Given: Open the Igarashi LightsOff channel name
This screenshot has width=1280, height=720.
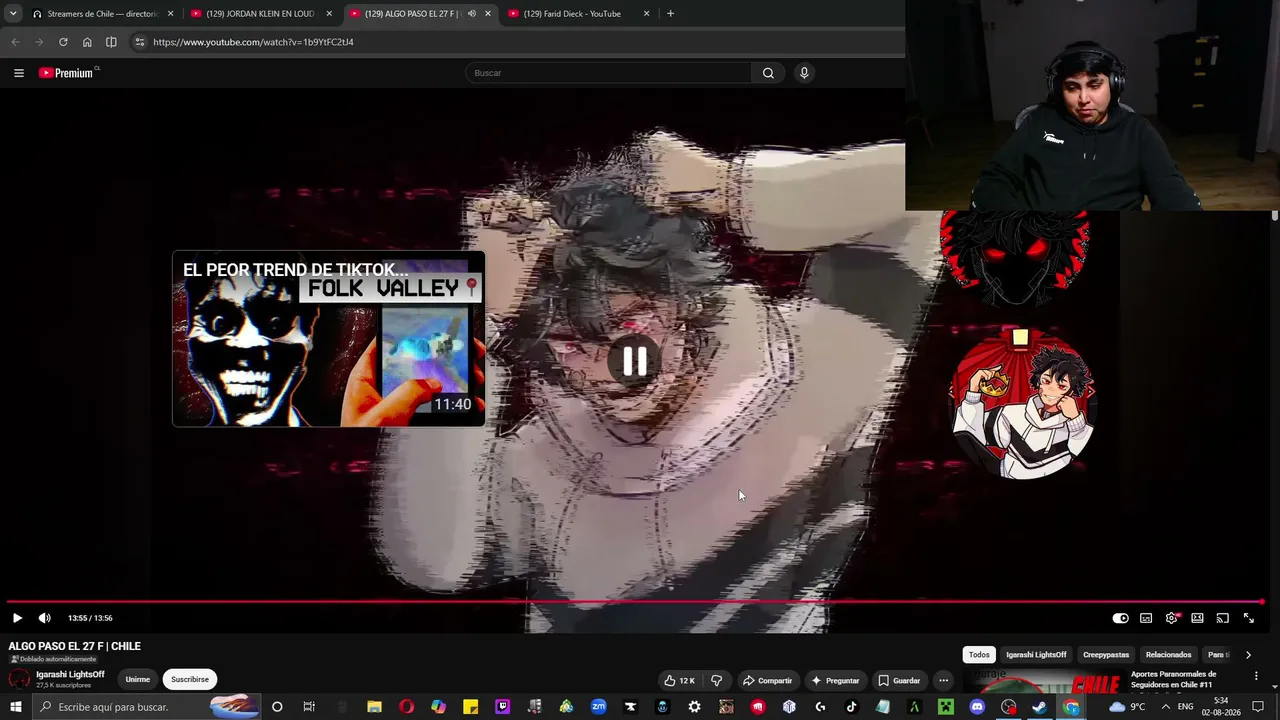Looking at the screenshot, I should click(70, 675).
